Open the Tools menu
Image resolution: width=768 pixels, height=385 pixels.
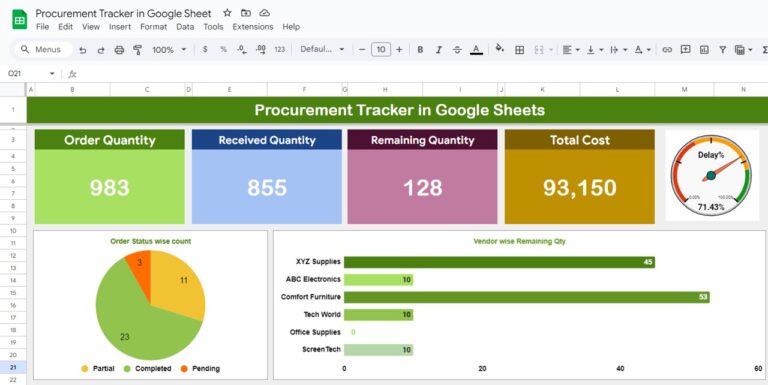(213, 27)
